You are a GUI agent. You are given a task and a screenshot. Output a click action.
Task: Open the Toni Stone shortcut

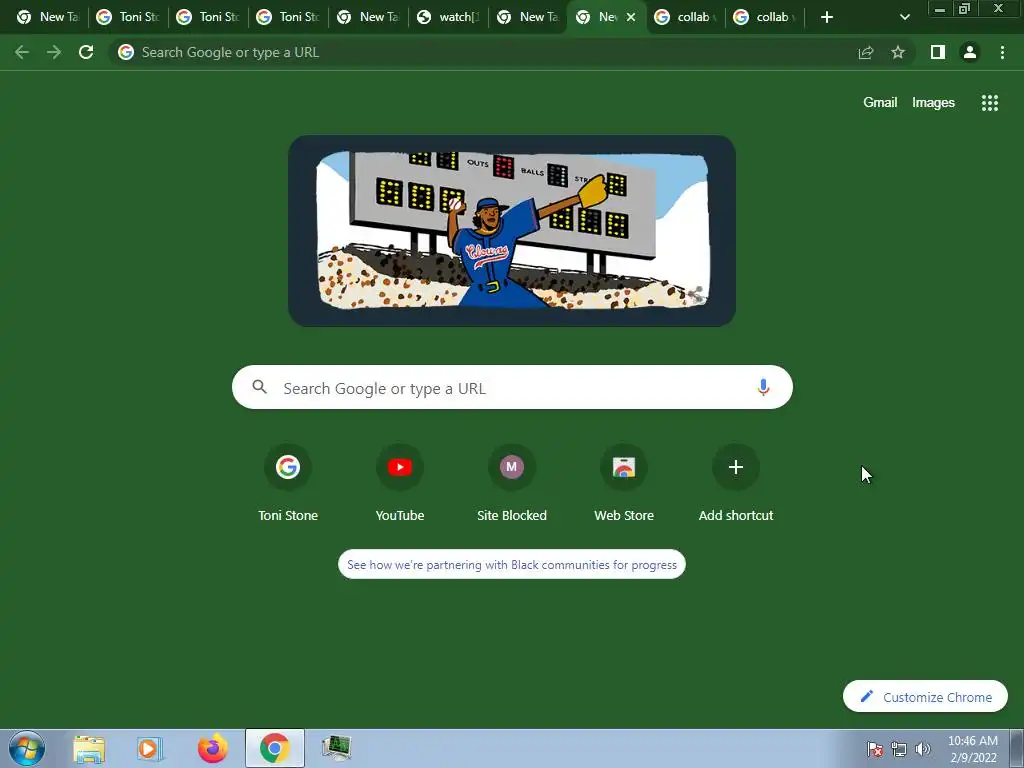[x=288, y=483]
